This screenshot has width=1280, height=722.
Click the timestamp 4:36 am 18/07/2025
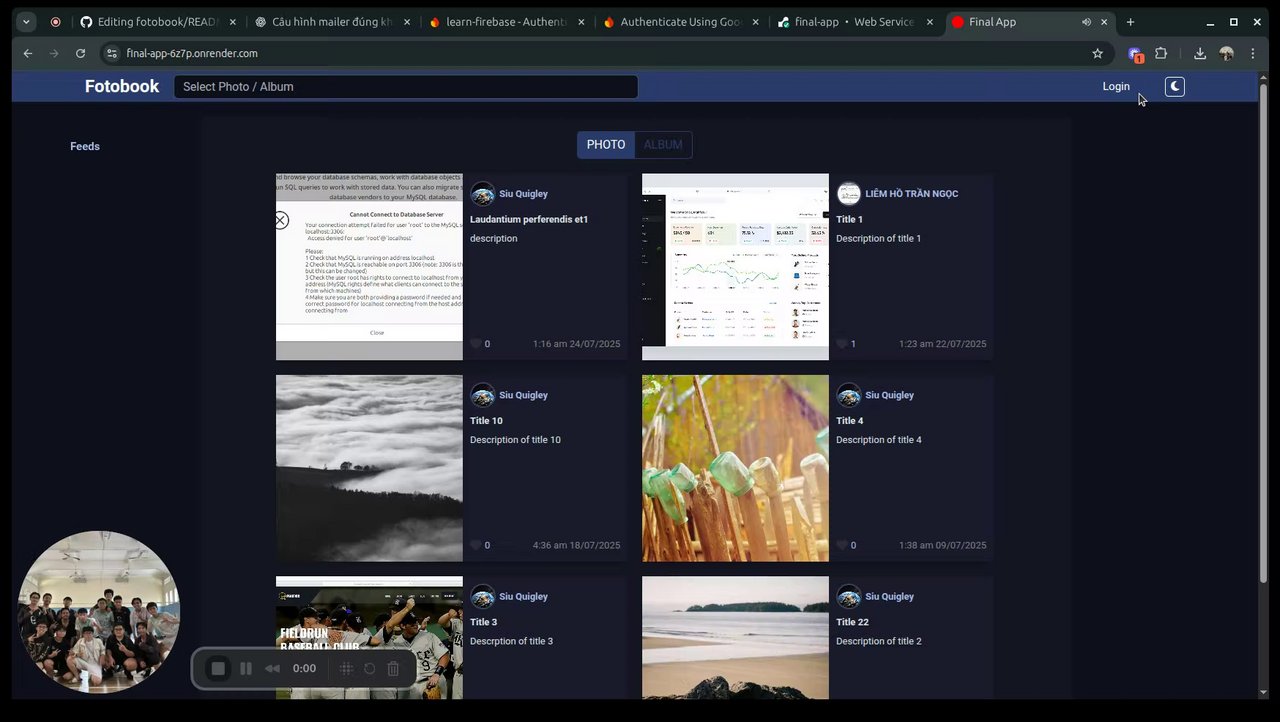click(x=576, y=546)
